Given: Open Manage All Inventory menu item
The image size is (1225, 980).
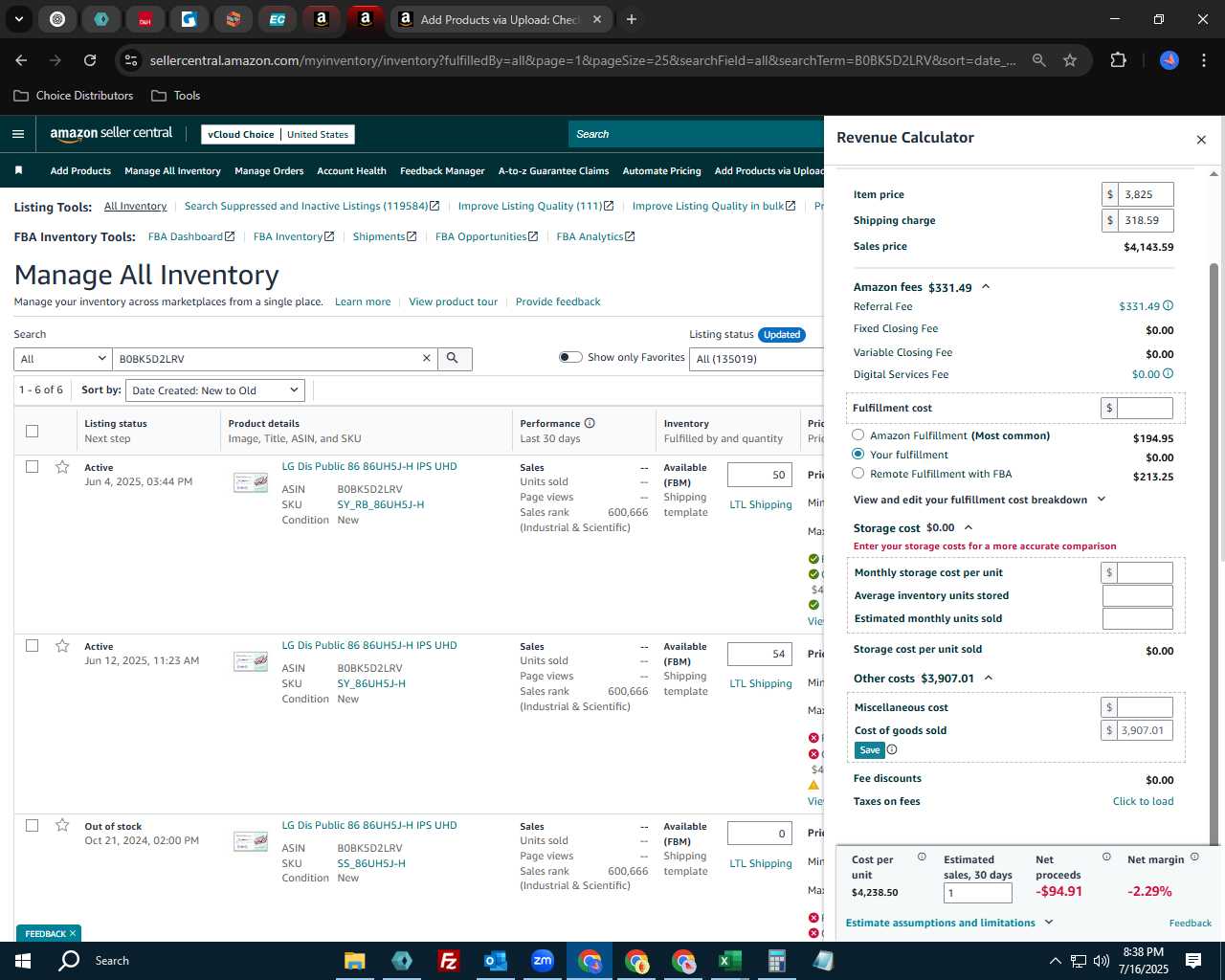Looking at the screenshot, I should [x=172, y=170].
